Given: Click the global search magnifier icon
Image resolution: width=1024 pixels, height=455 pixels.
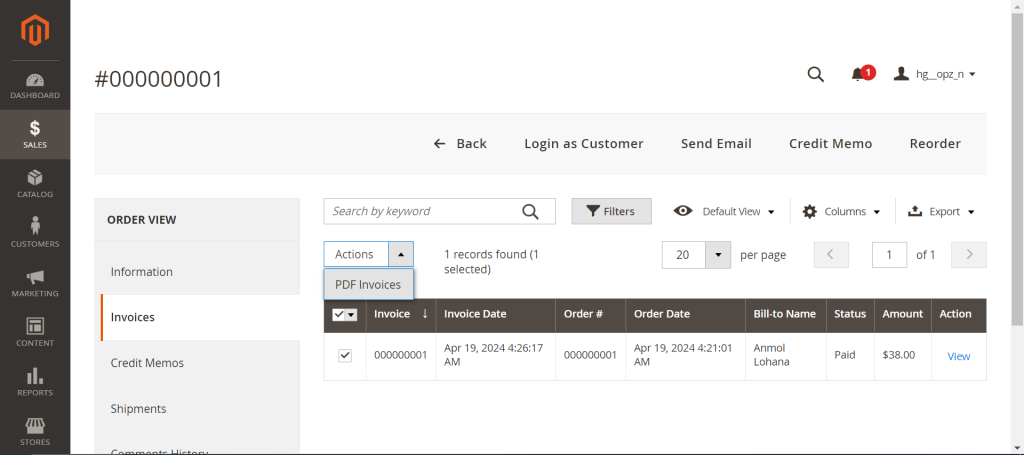Looking at the screenshot, I should pos(815,74).
